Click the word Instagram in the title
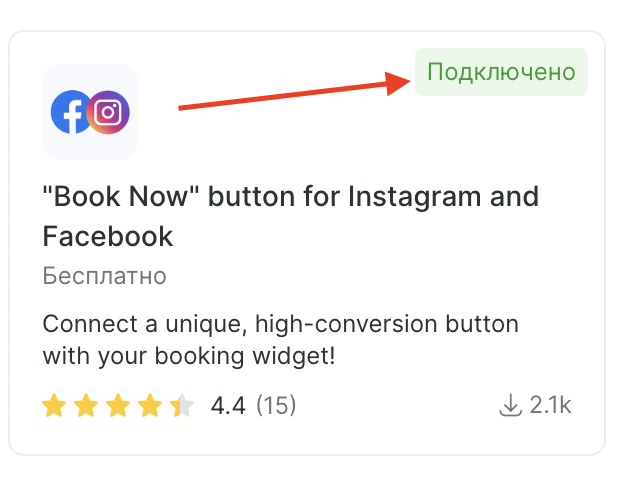 tap(414, 197)
